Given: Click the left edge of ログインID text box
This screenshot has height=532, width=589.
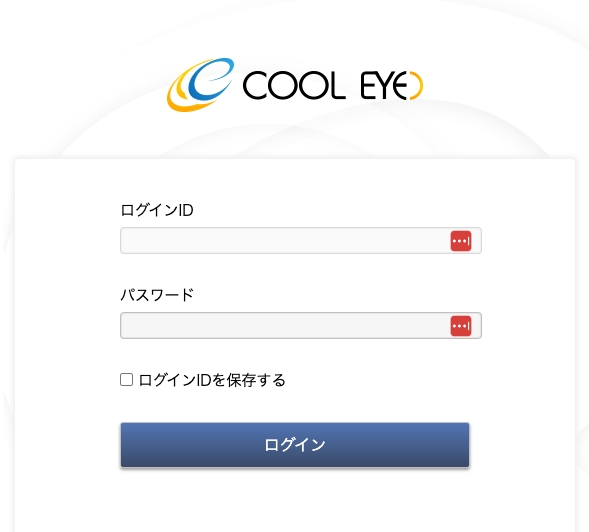Looking at the screenshot, I should (128, 240).
